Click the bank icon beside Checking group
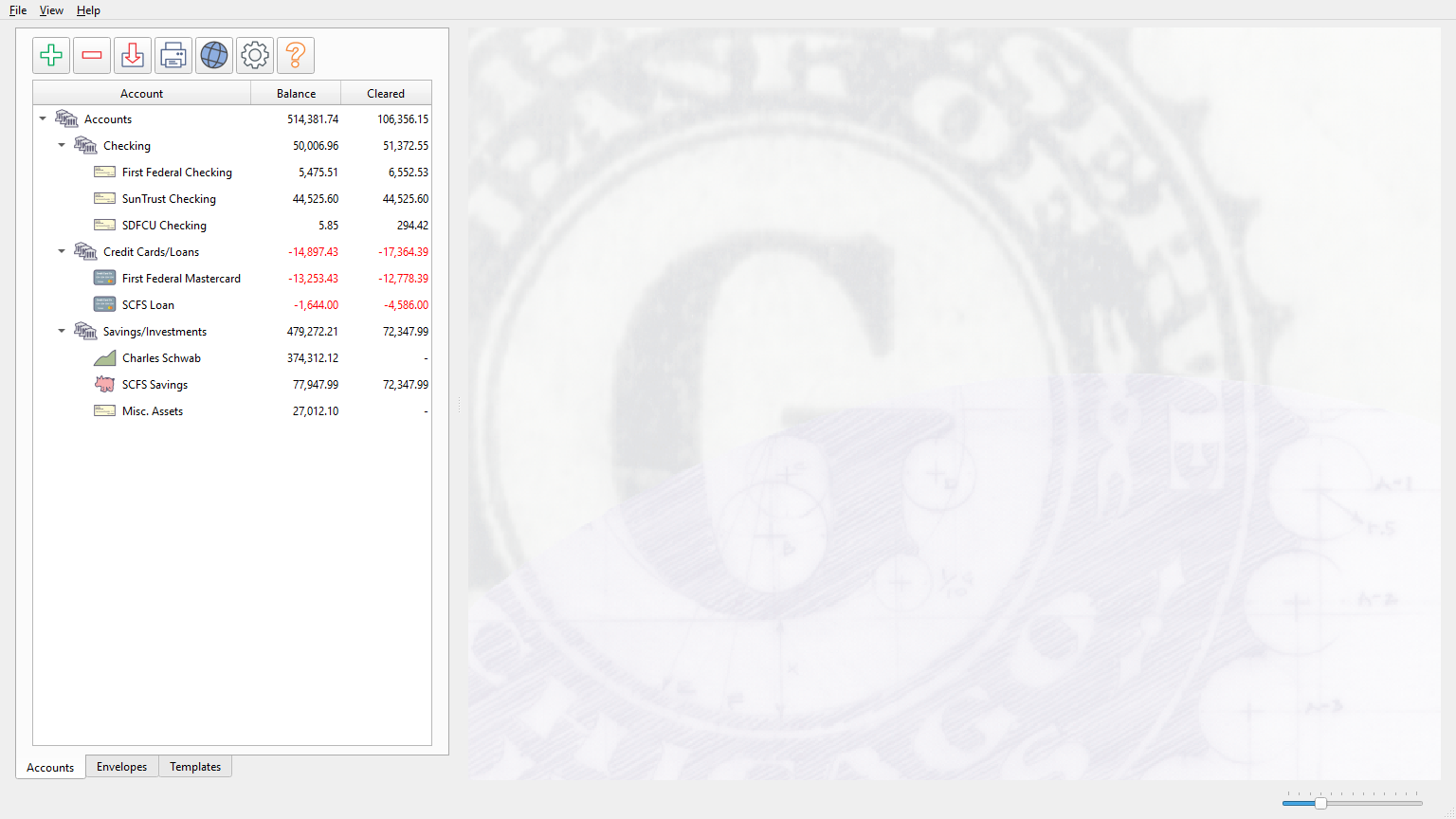The image size is (1456, 819). 85,145
